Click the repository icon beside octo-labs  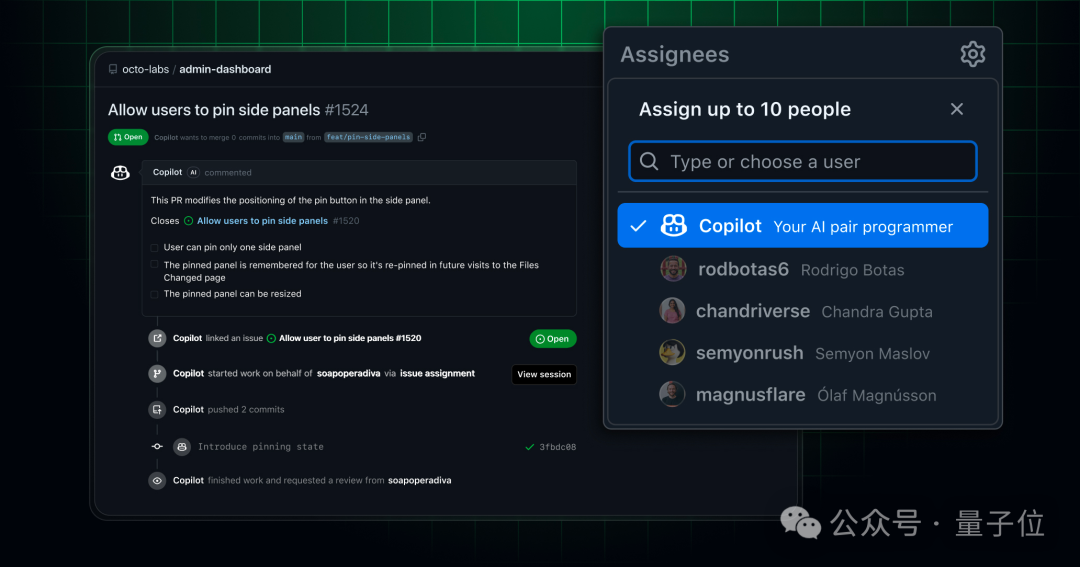coord(113,69)
